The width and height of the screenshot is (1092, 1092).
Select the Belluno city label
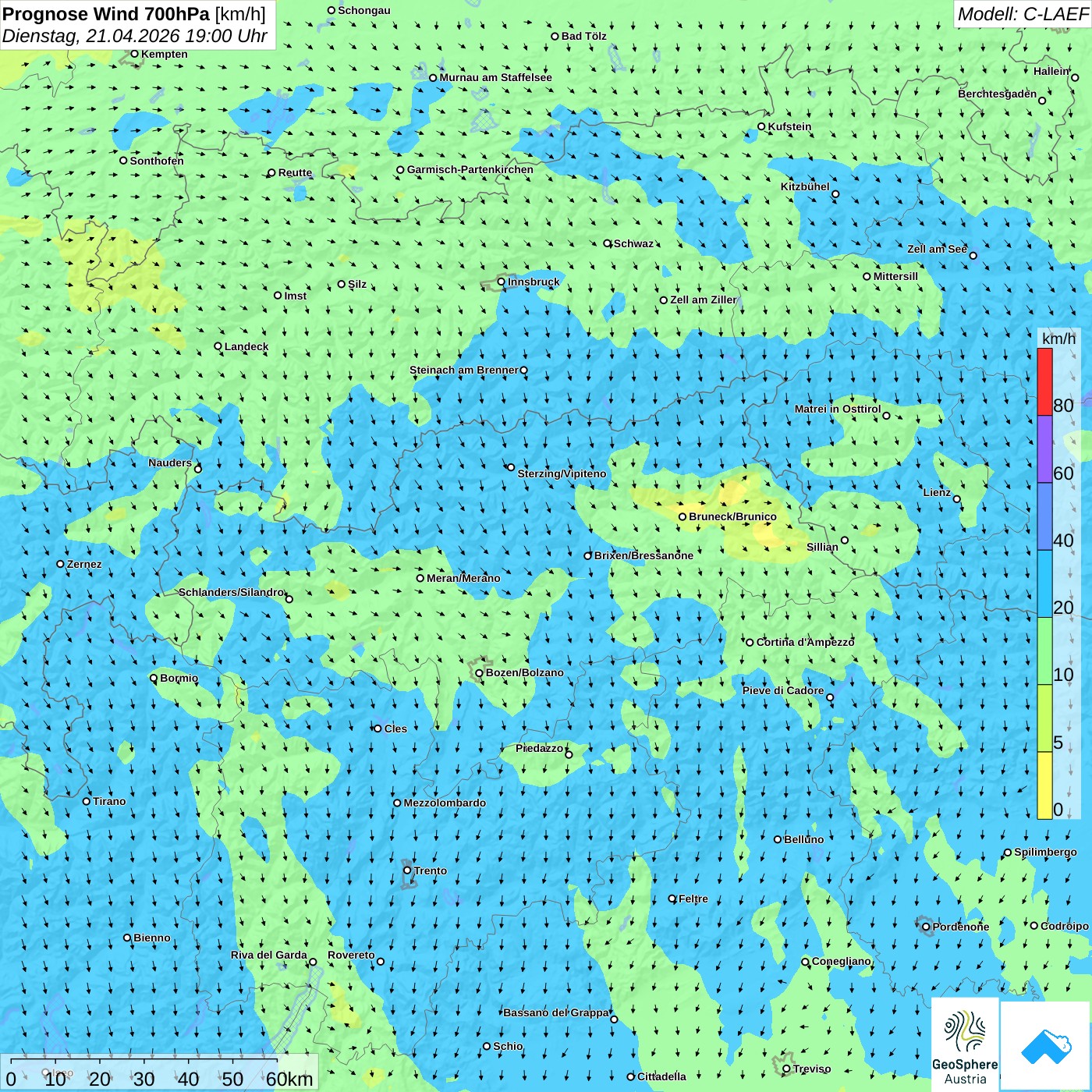pyautogui.click(x=803, y=839)
